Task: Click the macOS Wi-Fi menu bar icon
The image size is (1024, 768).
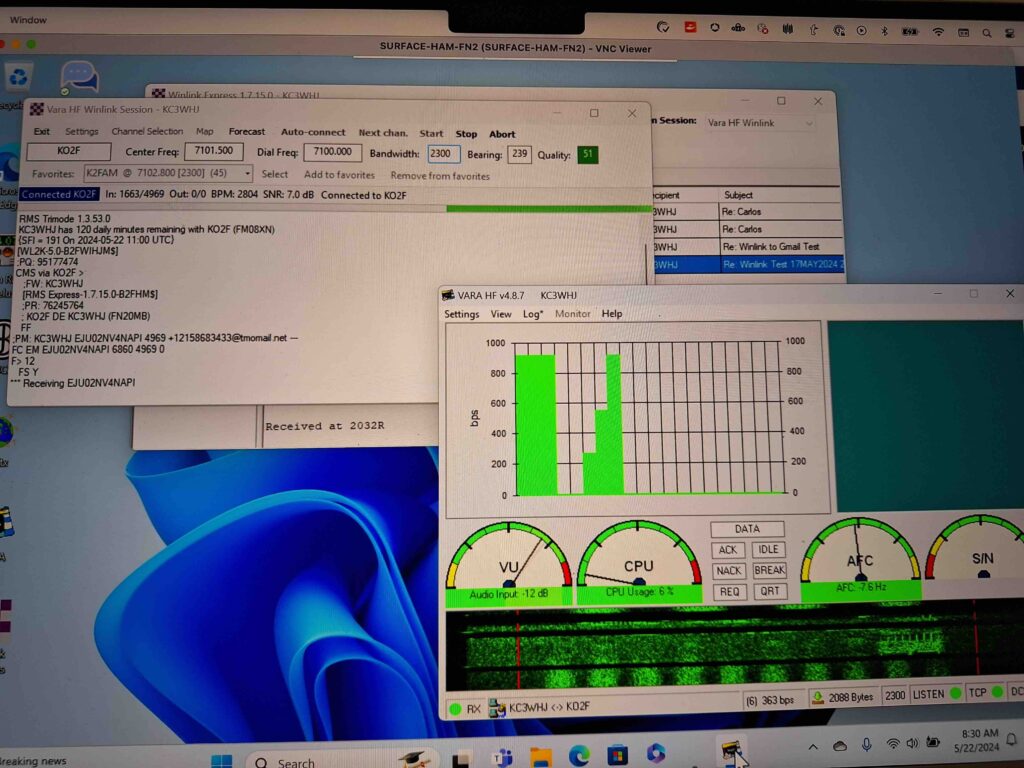Action: coord(938,31)
